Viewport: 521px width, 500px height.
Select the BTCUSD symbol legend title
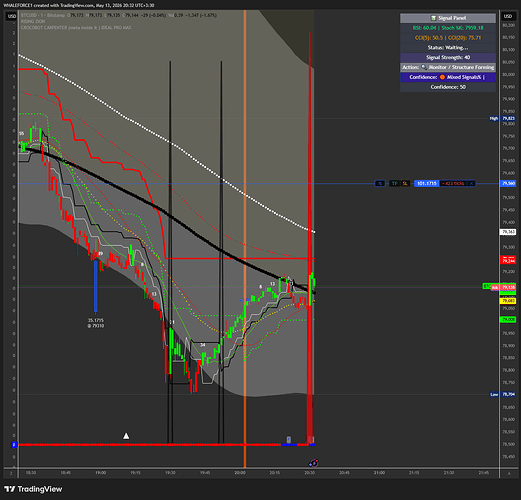(43, 15)
